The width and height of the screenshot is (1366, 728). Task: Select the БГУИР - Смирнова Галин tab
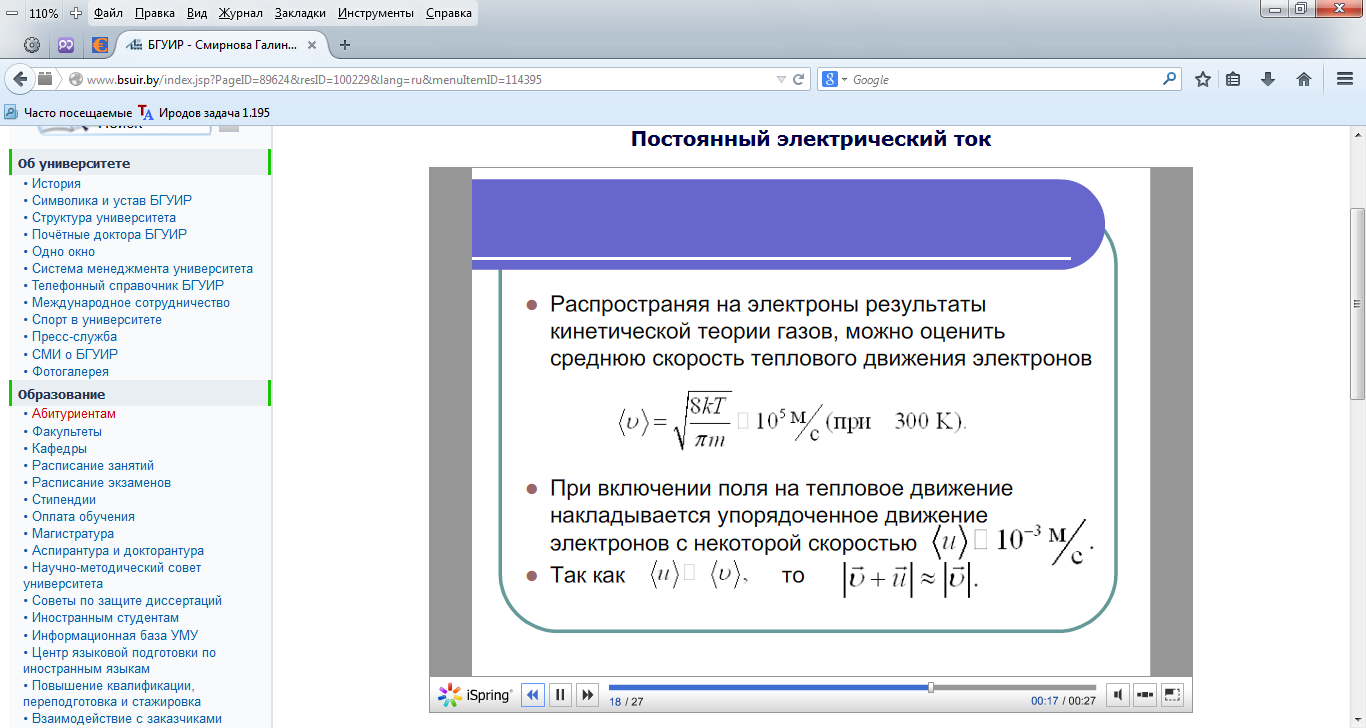coord(220,45)
